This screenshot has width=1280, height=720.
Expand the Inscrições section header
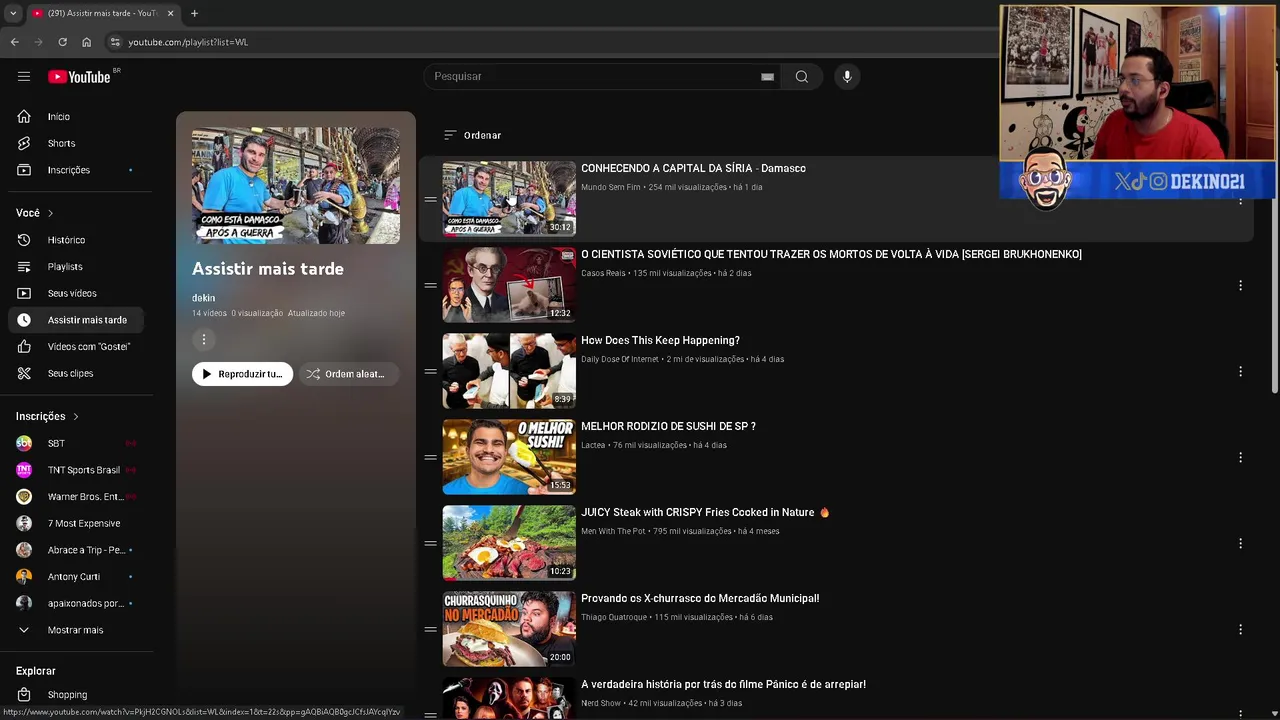pyautogui.click(x=47, y=416)
